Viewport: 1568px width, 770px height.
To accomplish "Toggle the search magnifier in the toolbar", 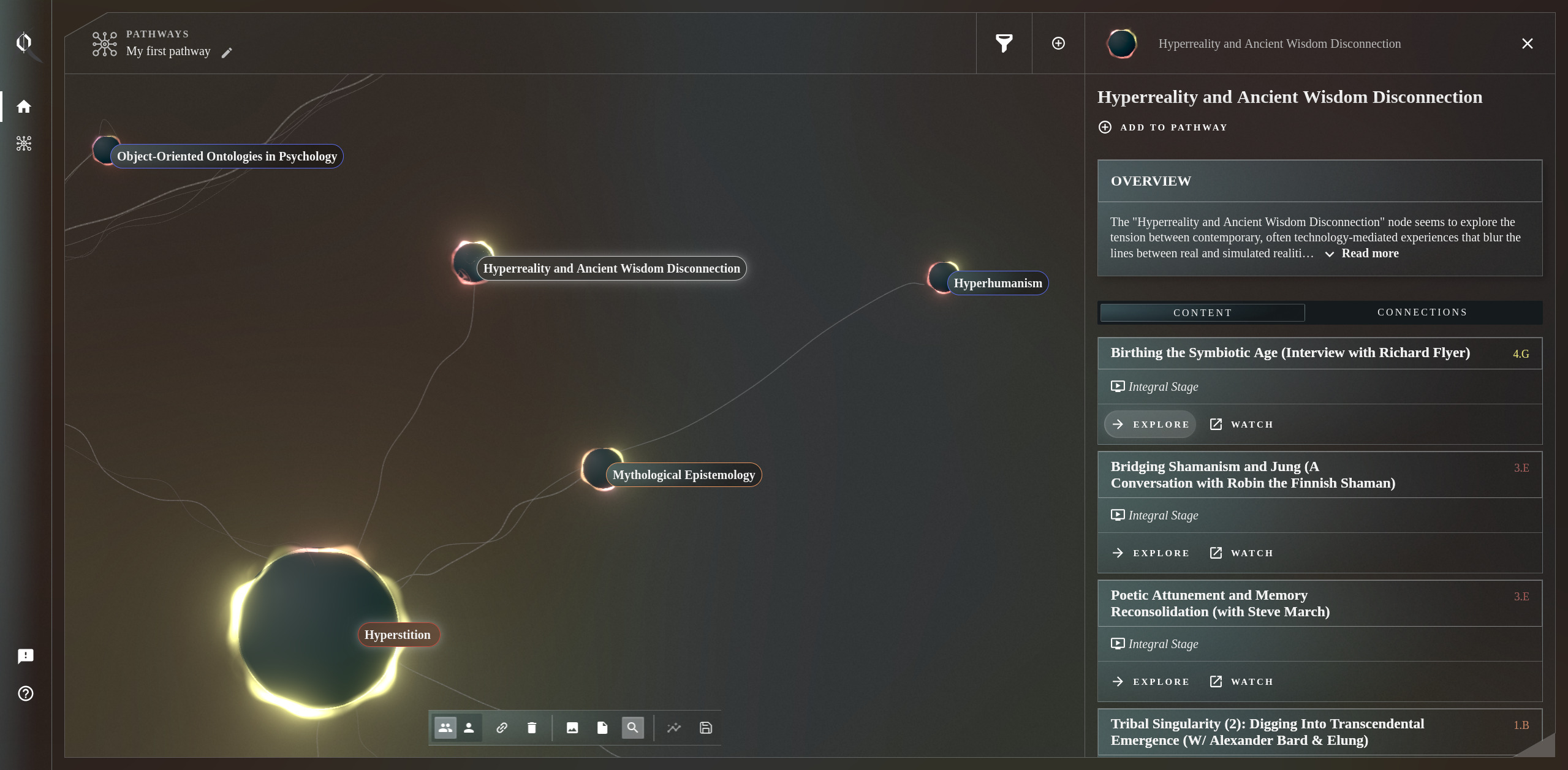I will [x=632, y=728].
